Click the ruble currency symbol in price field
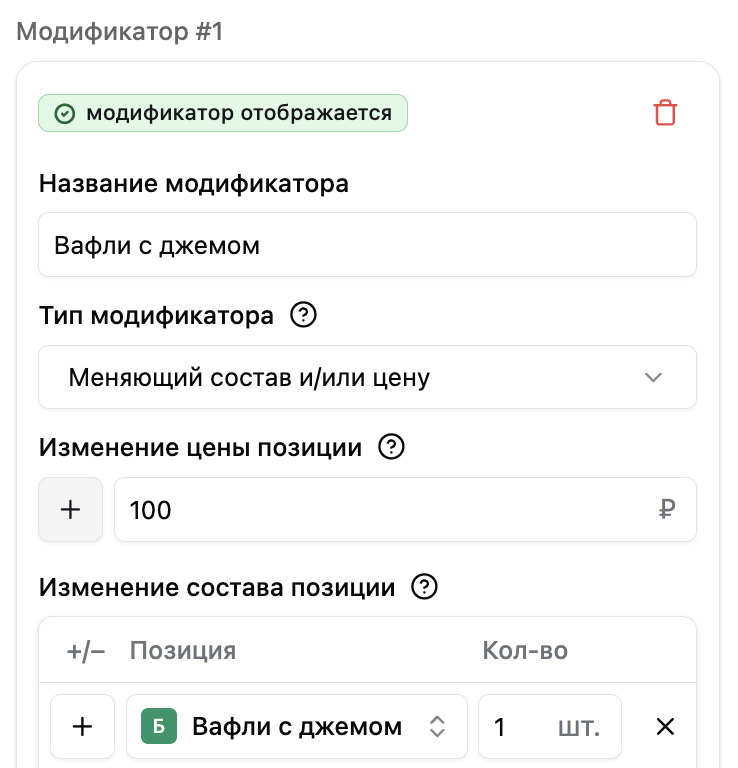 coord(667,509)
